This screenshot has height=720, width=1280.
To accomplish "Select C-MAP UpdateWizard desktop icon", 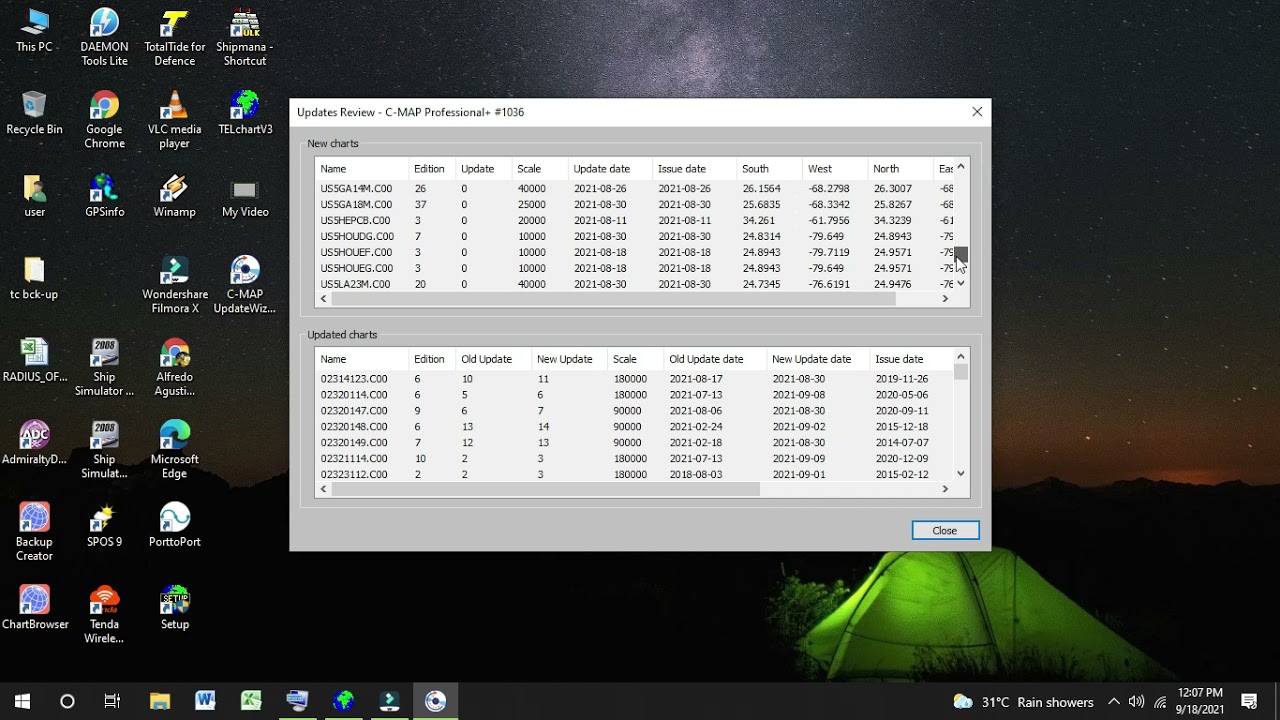I will (245, 285).
